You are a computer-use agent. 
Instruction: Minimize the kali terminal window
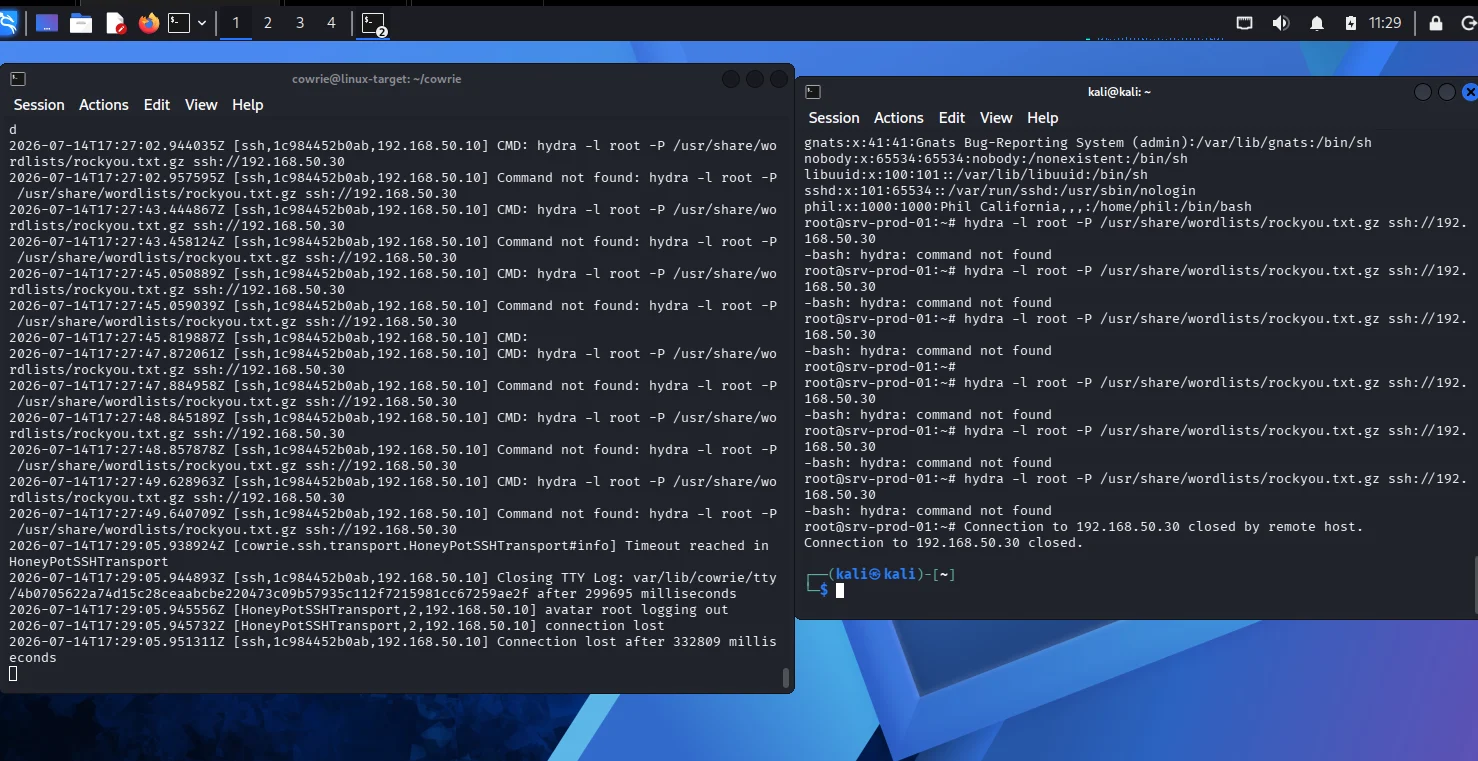click(x=1423, y=92)
